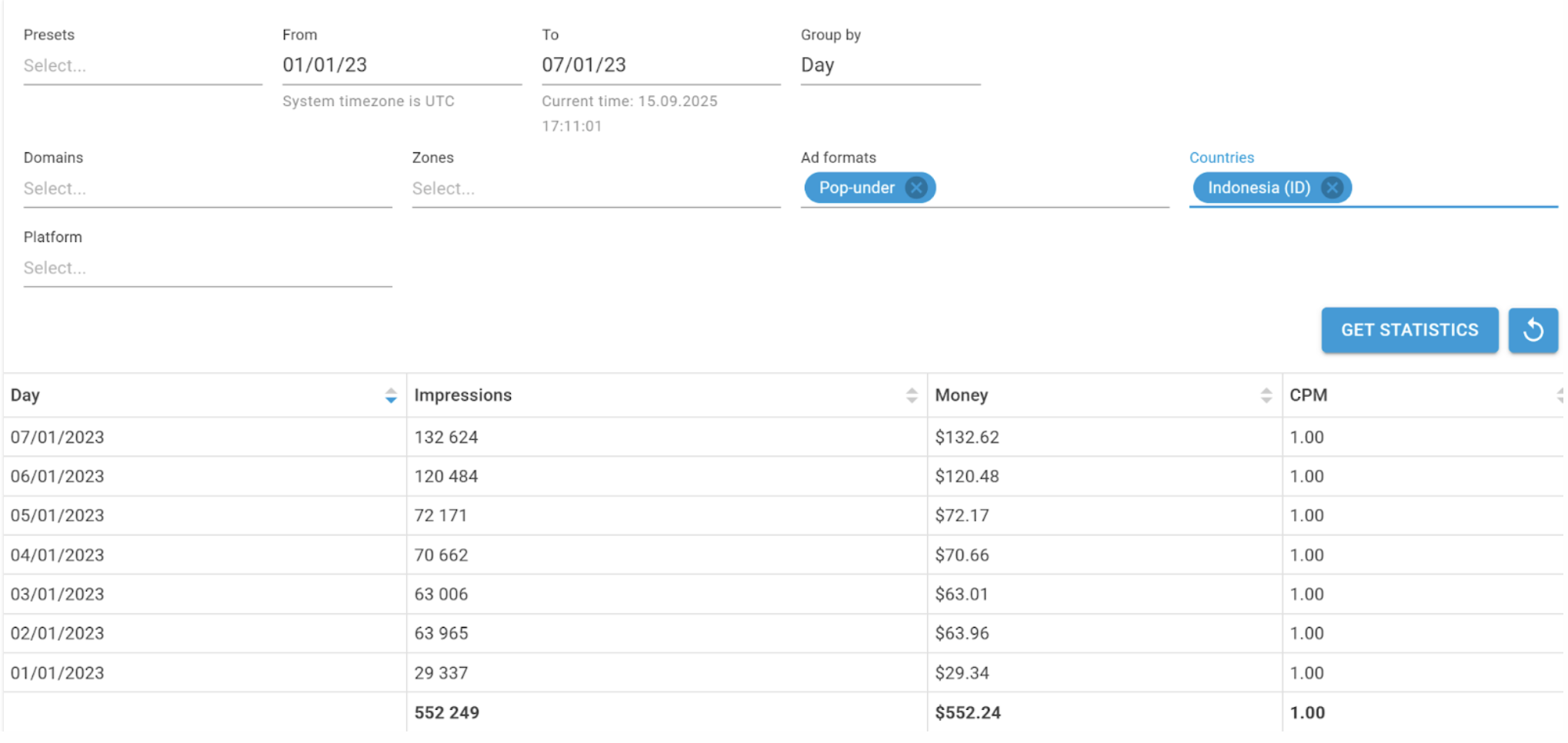The image size is (1568, 743).
Task: Click total money $552.24
Action: coord(968,713)
